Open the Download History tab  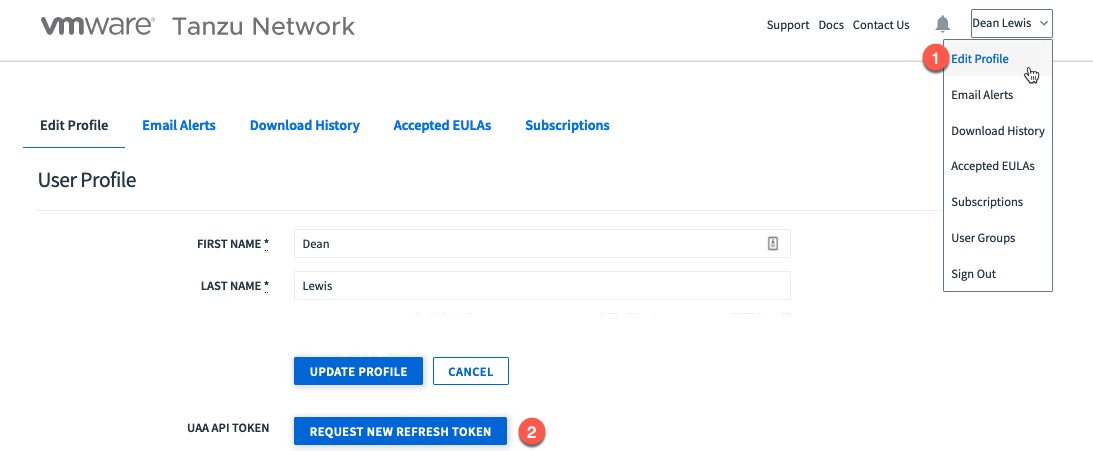(305, 125)
